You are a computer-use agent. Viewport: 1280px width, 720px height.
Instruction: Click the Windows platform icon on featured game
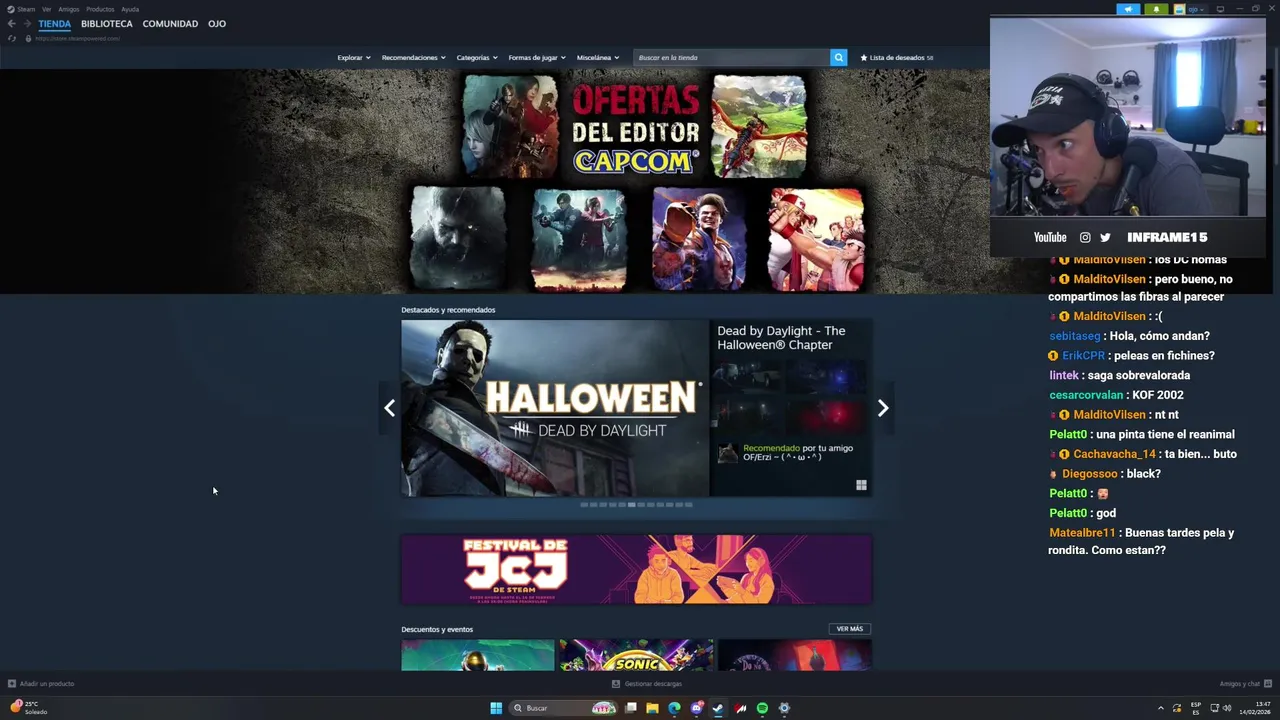click(861, 485)
